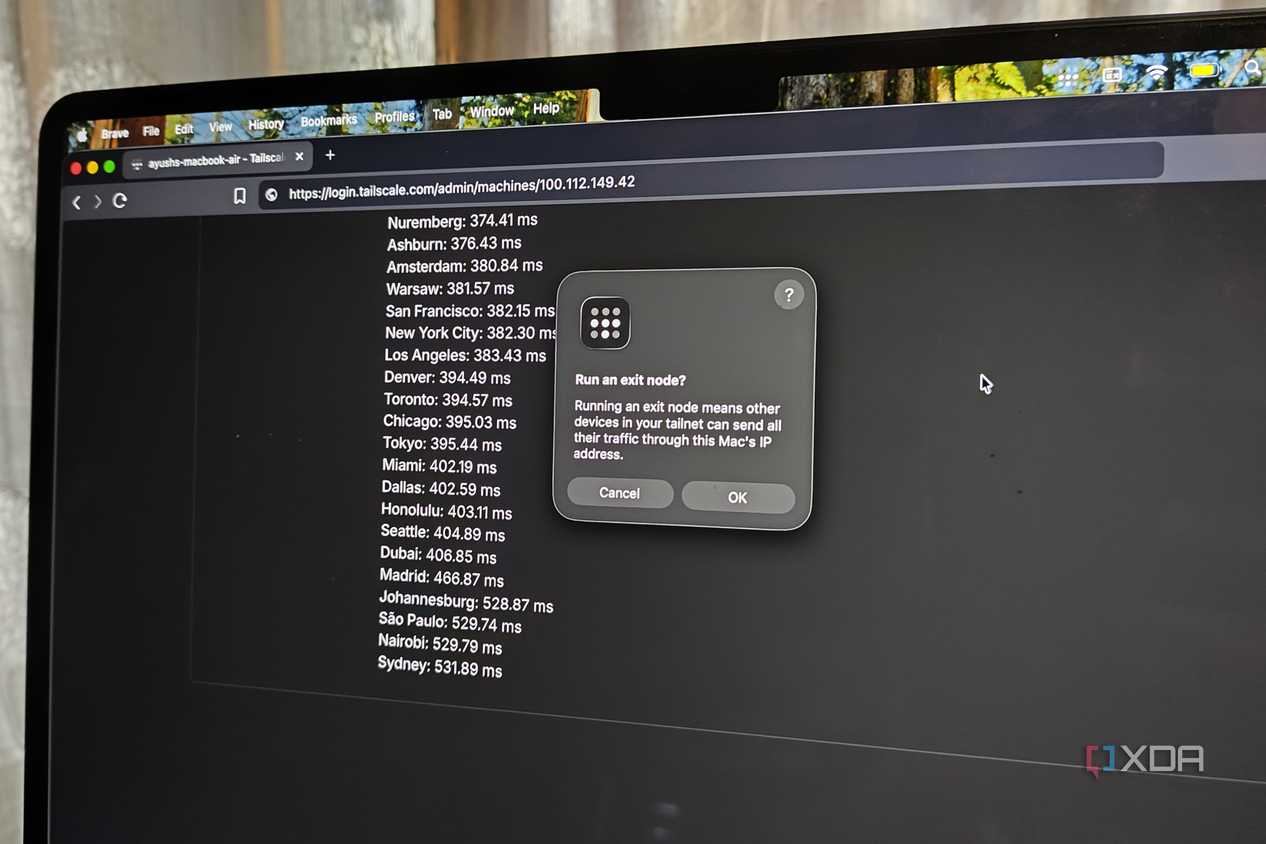Cancel the exit node dialog
The height and width of the screenshot is (844, 1266).
pos(620,493)
